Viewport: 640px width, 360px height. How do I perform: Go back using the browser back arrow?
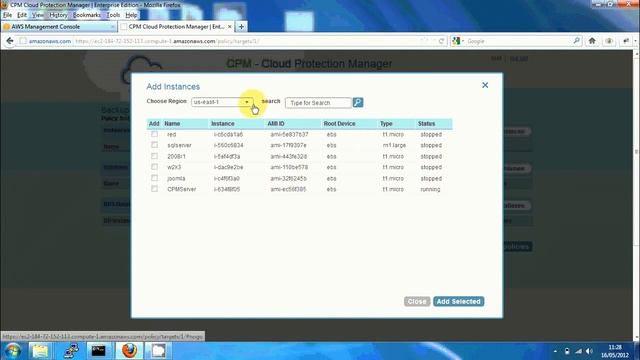coord(10,41)
